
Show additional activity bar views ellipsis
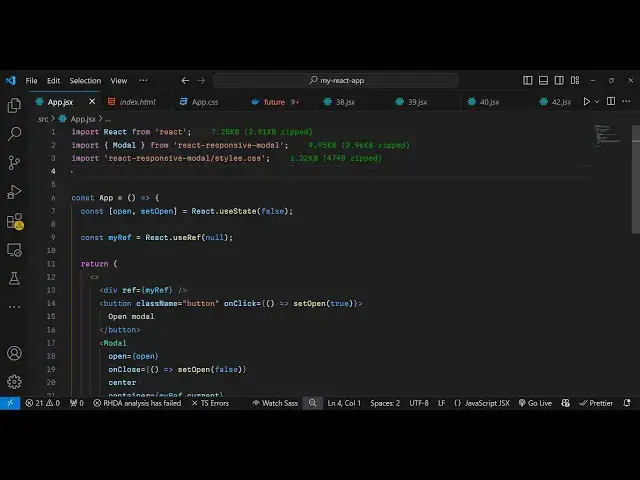14,307
